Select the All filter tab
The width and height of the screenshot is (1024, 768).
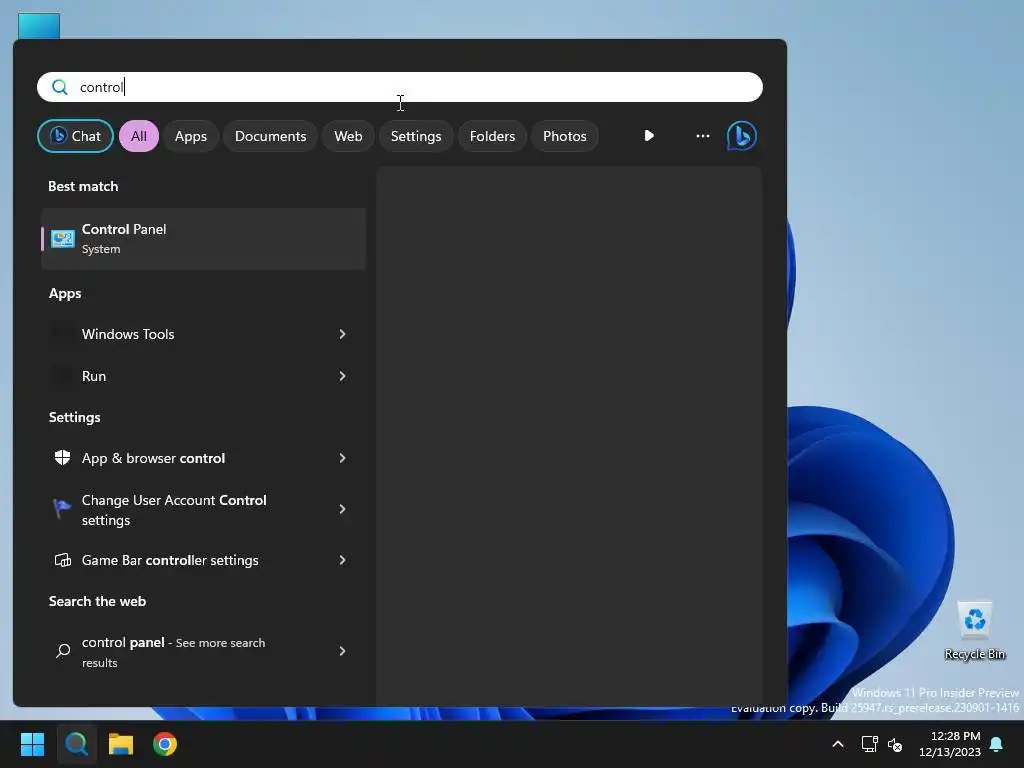click(138, 136)
